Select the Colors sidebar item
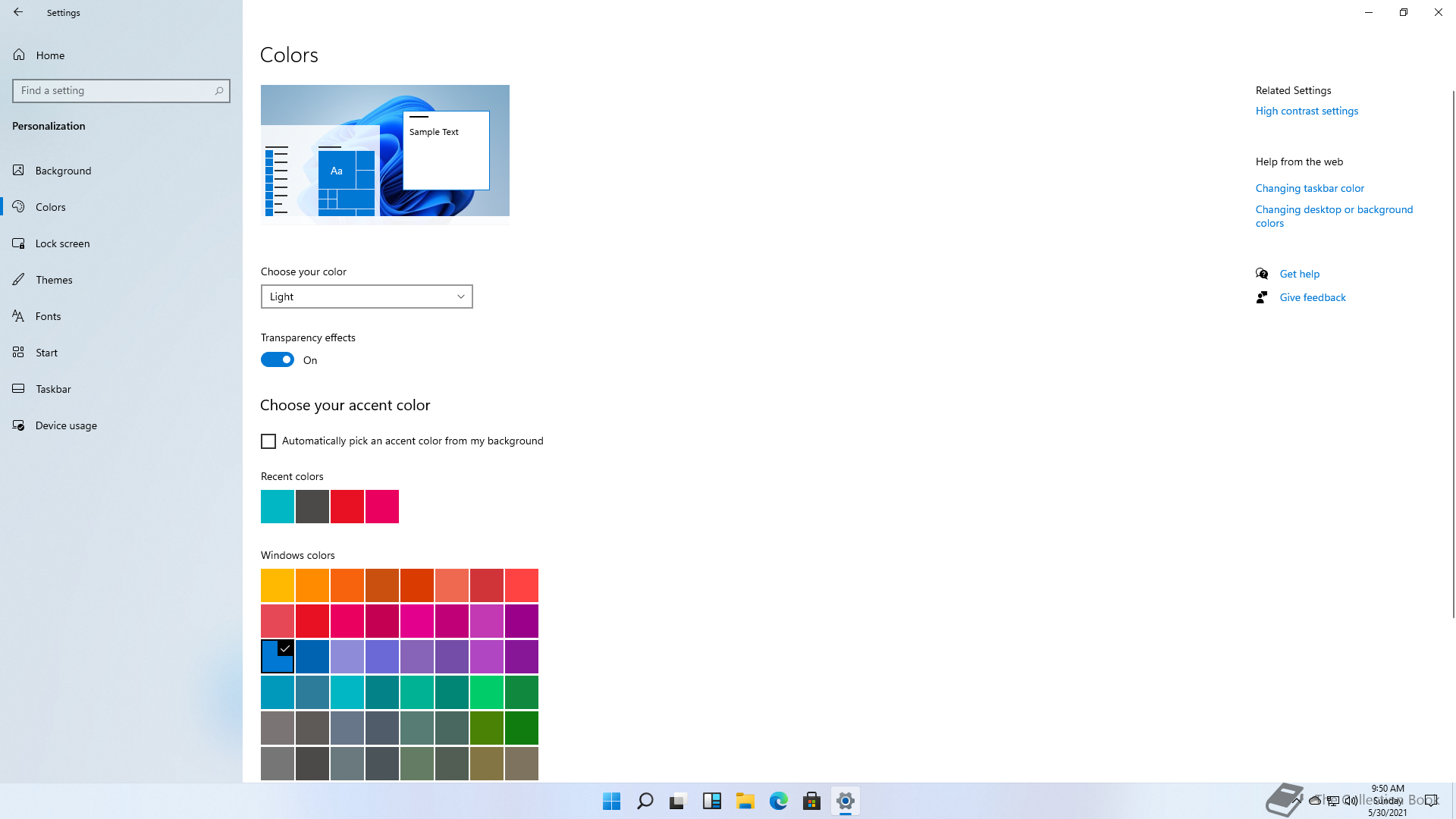 click(121, 207)
